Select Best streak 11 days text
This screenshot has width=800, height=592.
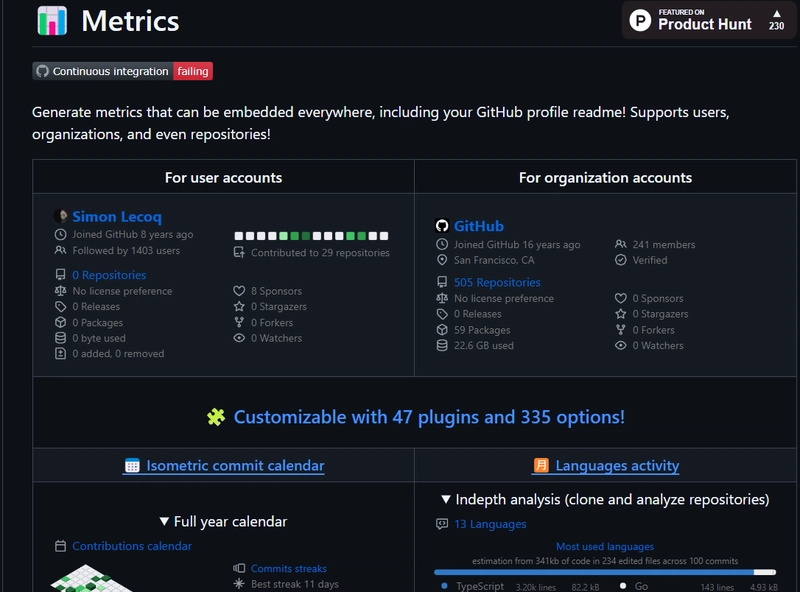click(294, 584)
